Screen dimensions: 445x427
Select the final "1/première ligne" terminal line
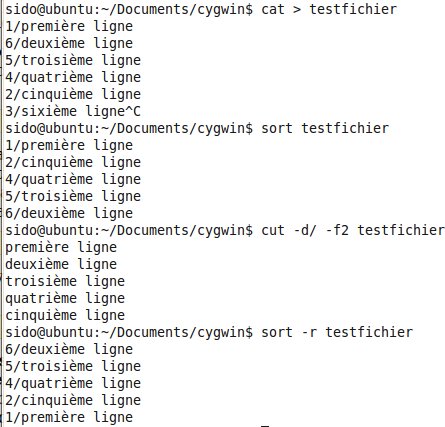pos(69,417)
